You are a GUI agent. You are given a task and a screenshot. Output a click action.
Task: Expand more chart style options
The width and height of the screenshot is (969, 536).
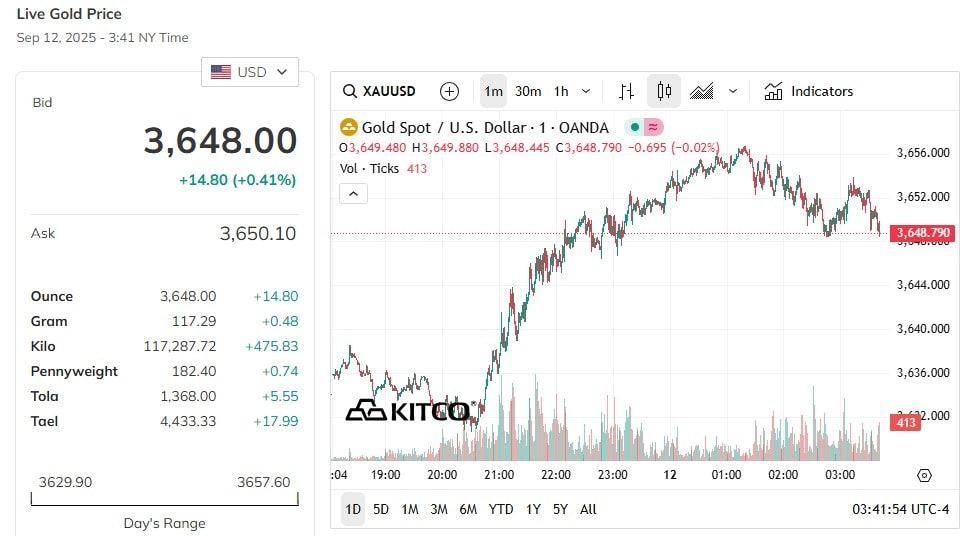coord(733,91)
